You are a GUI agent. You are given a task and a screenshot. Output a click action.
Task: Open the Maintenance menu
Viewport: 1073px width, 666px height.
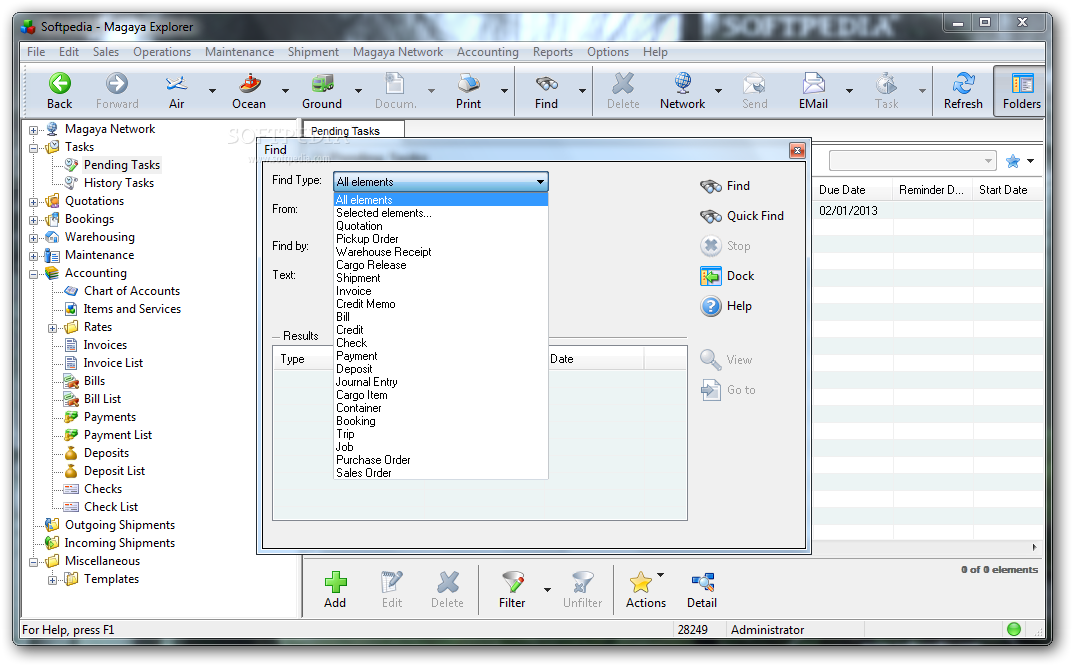pyautogui.click(x=240, y=52)
